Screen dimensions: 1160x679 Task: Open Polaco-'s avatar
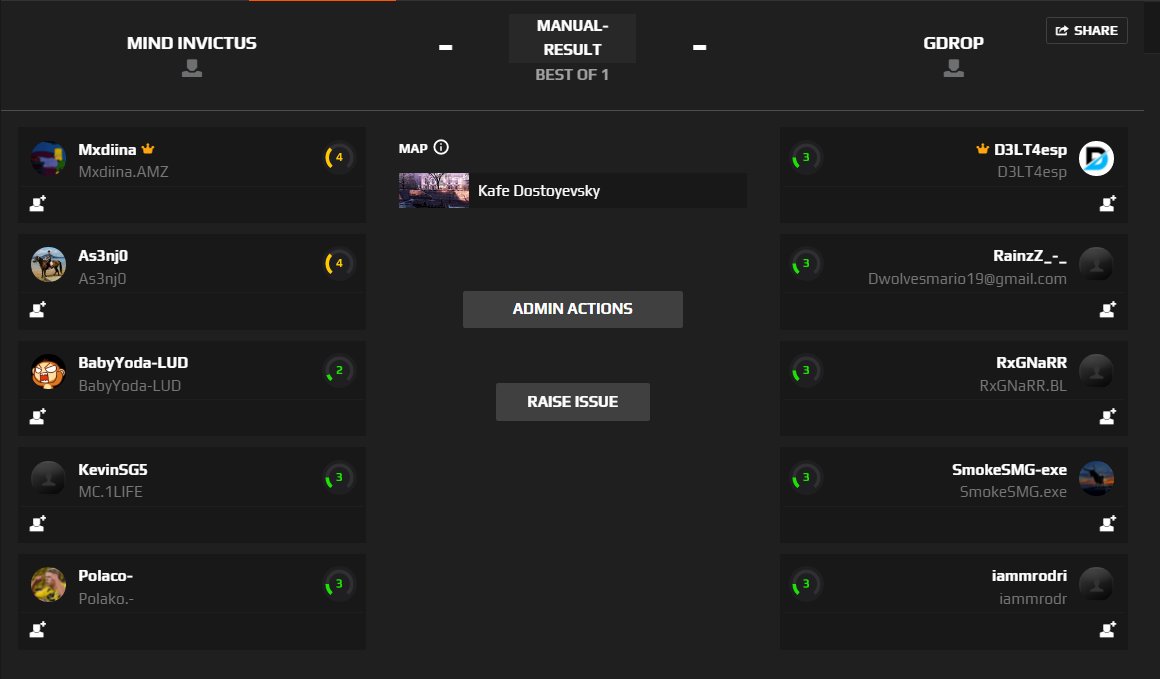click(x=48, y=584)
